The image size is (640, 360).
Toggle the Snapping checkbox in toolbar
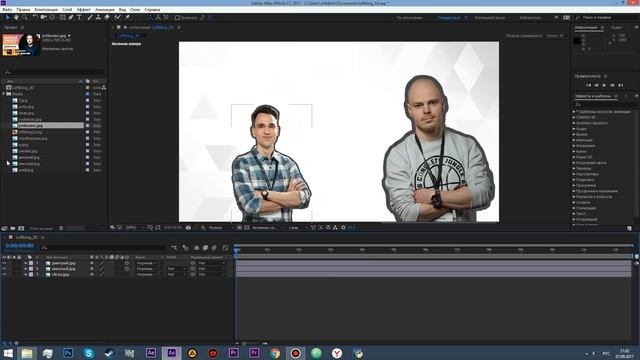177,18
